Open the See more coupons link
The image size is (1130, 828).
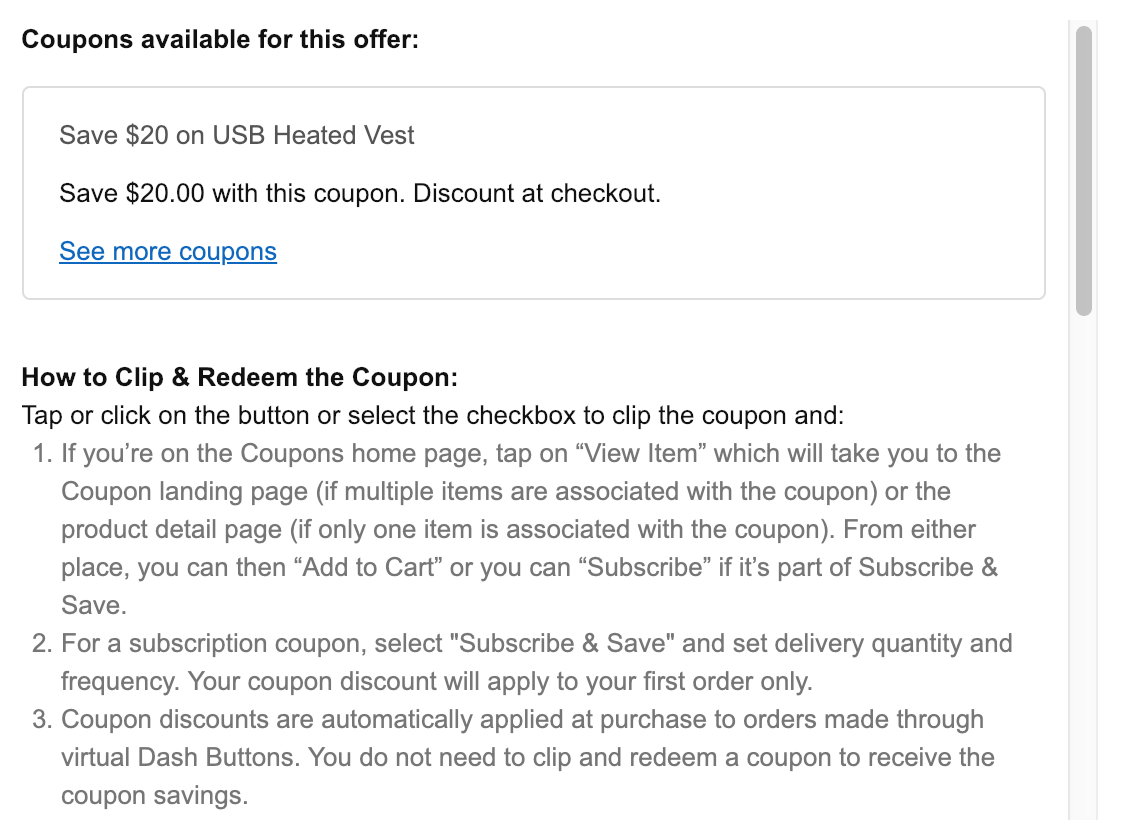point(167,251)
